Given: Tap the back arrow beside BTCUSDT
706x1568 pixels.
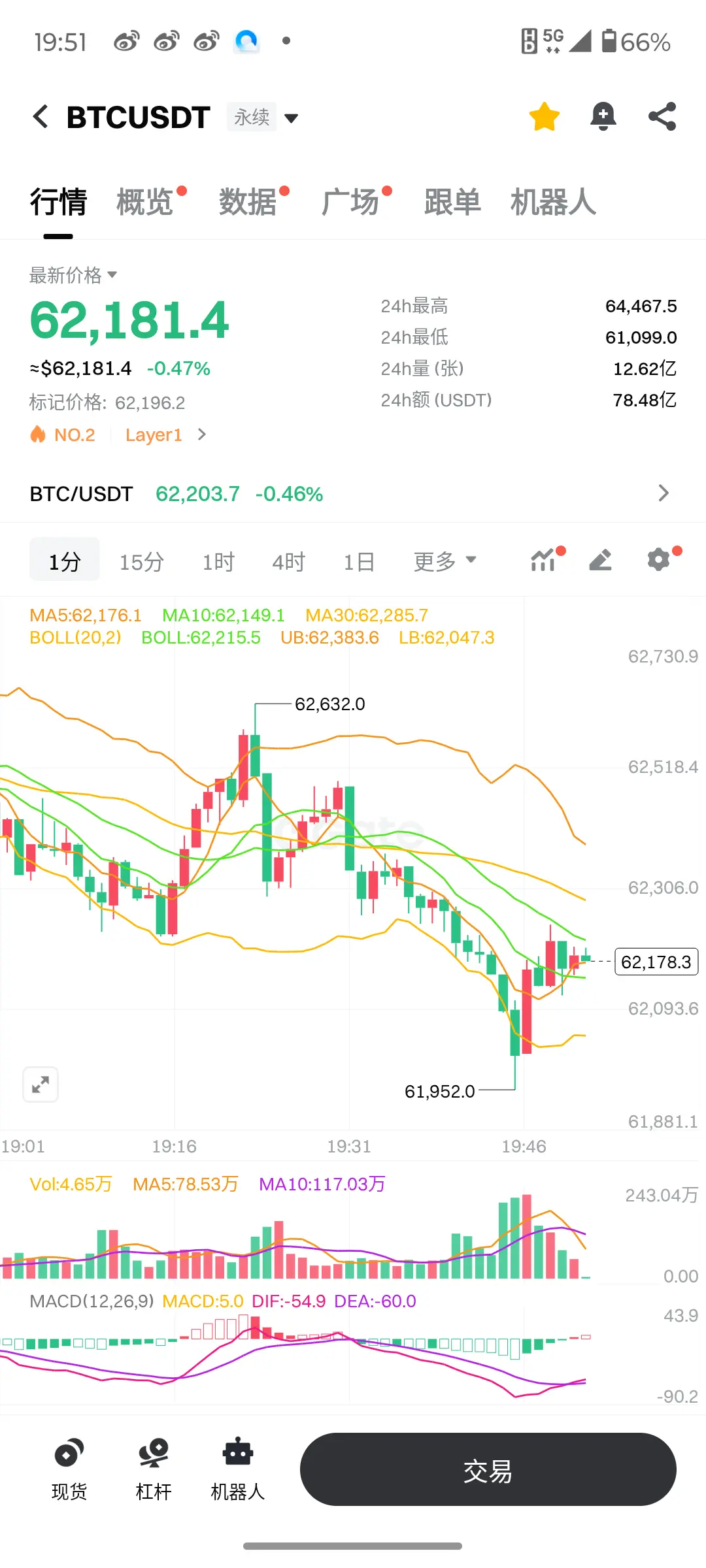Looking at the screenshot, I should [41, 117].
